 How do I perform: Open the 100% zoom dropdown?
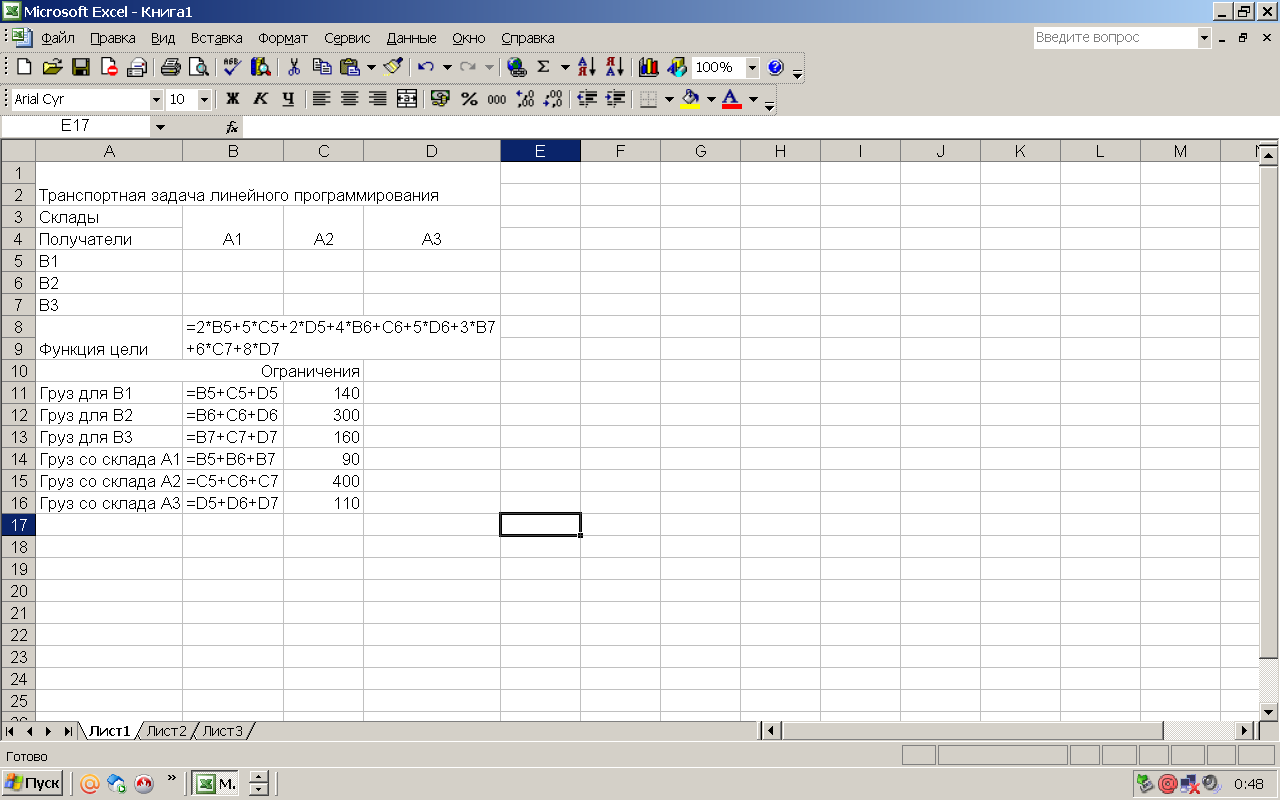750,67
